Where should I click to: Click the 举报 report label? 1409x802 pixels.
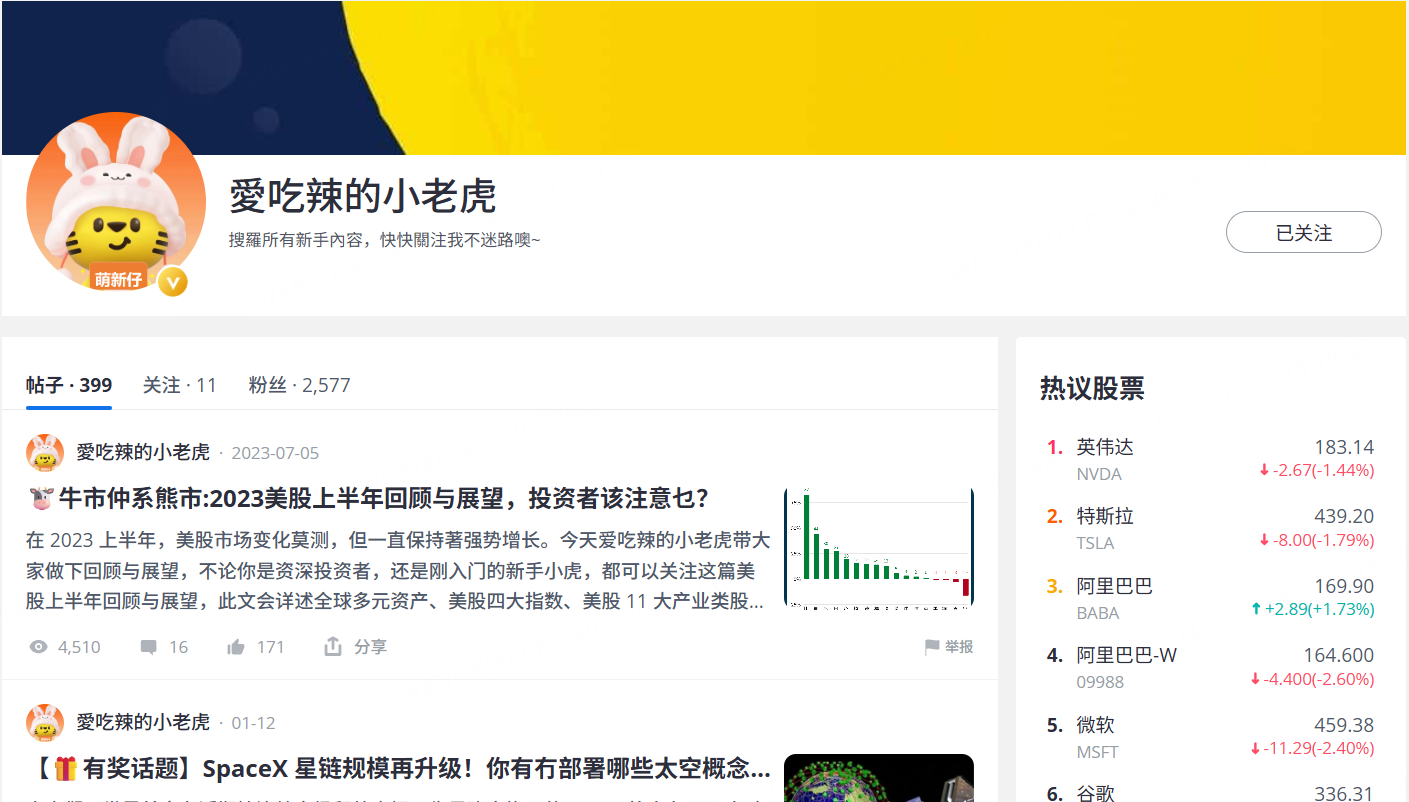[x=959, y=647]
